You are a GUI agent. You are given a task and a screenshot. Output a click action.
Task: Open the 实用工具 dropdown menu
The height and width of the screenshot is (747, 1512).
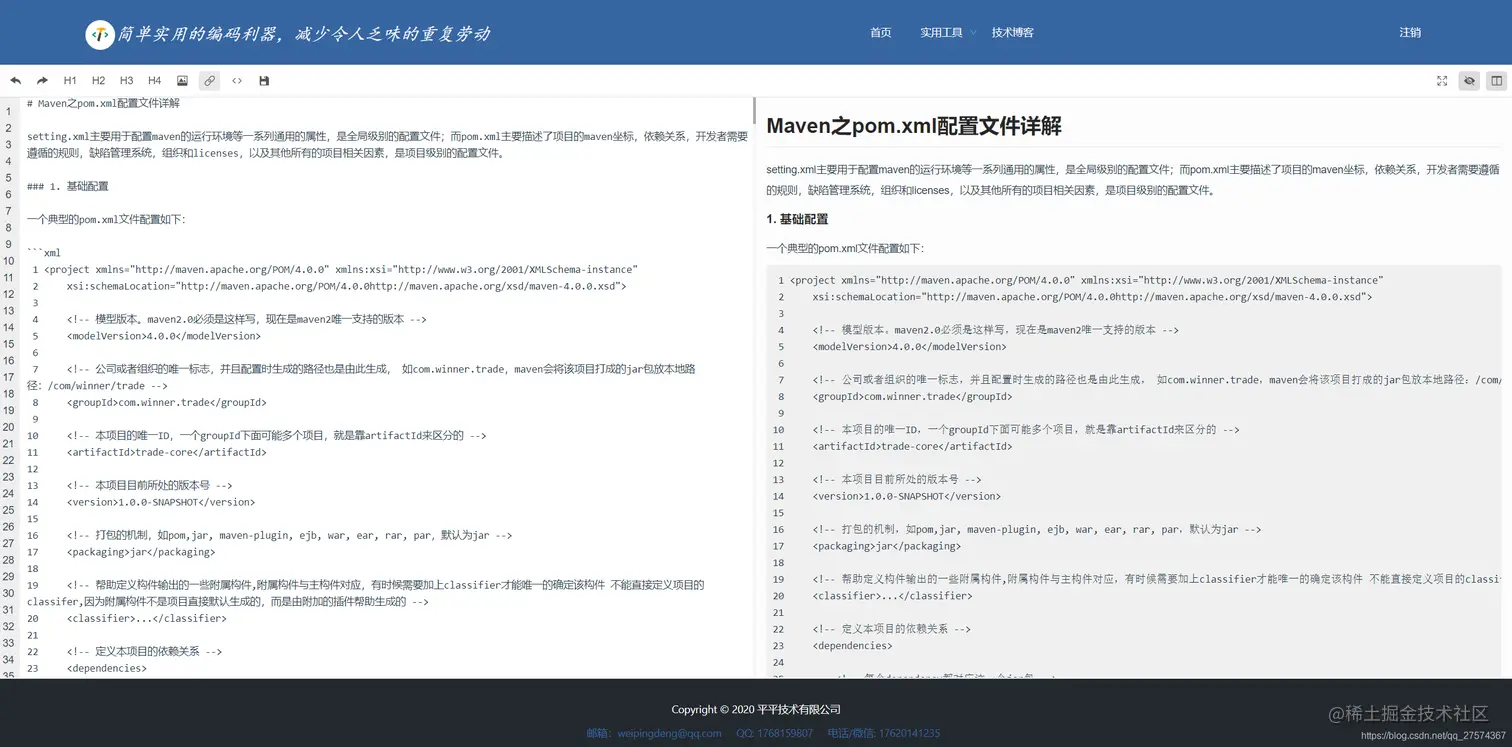pos(940,32)
